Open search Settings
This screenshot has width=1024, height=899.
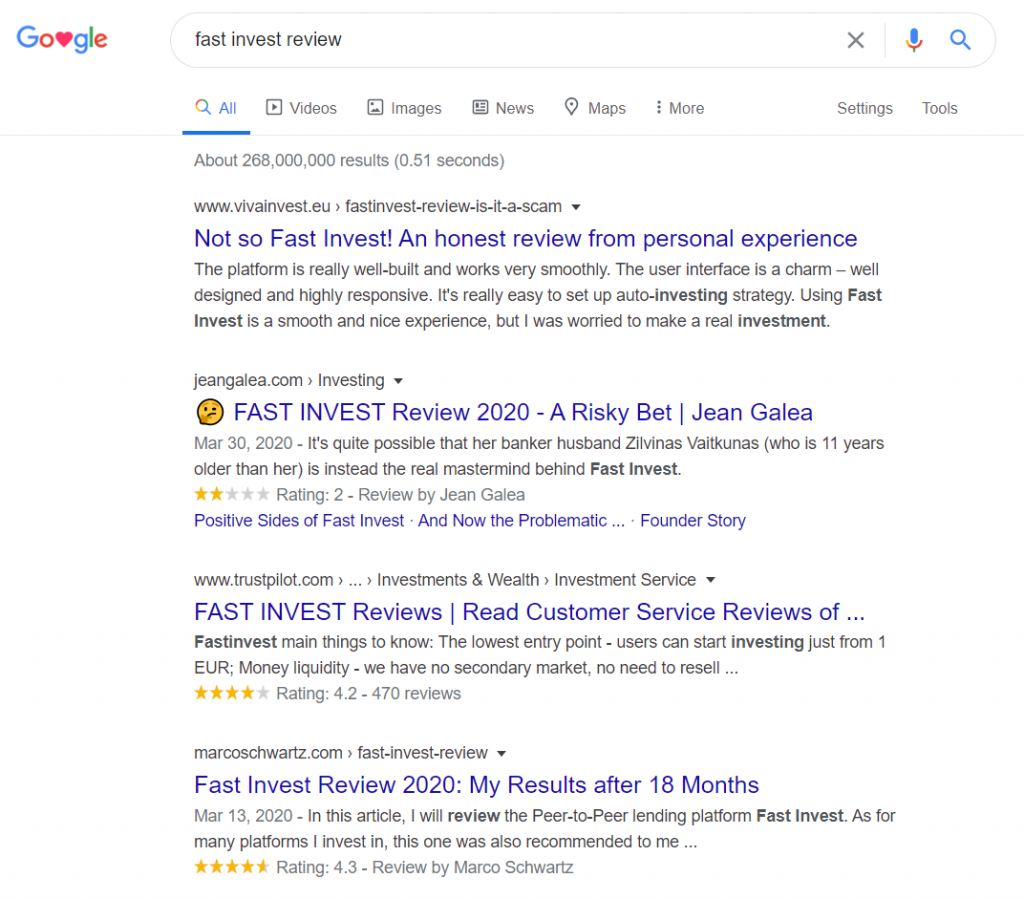coord(865,108)
